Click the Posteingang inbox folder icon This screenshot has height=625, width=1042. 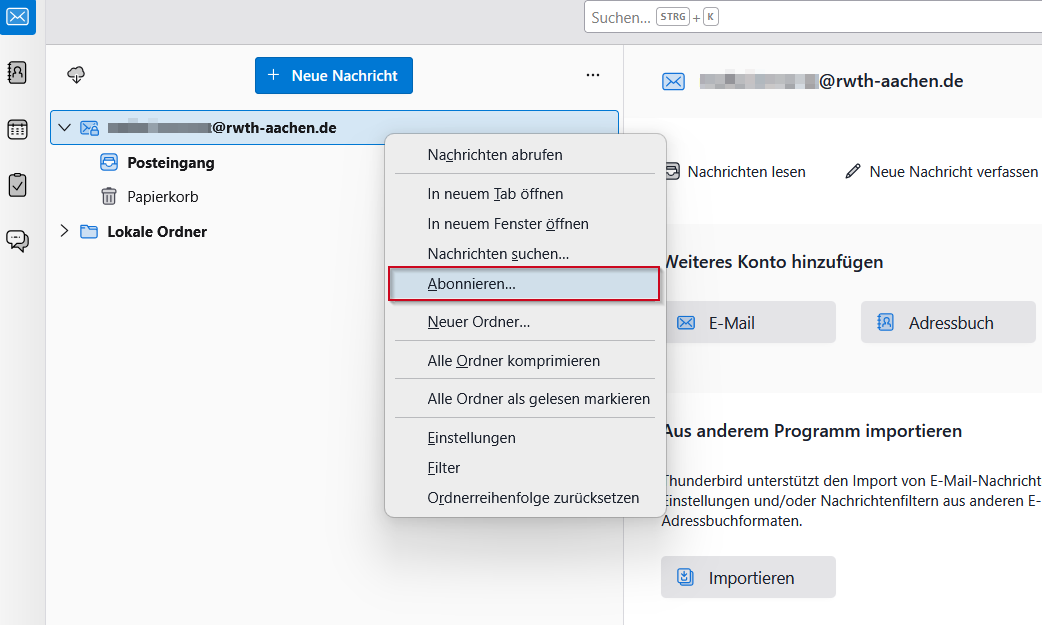[109, 162]
